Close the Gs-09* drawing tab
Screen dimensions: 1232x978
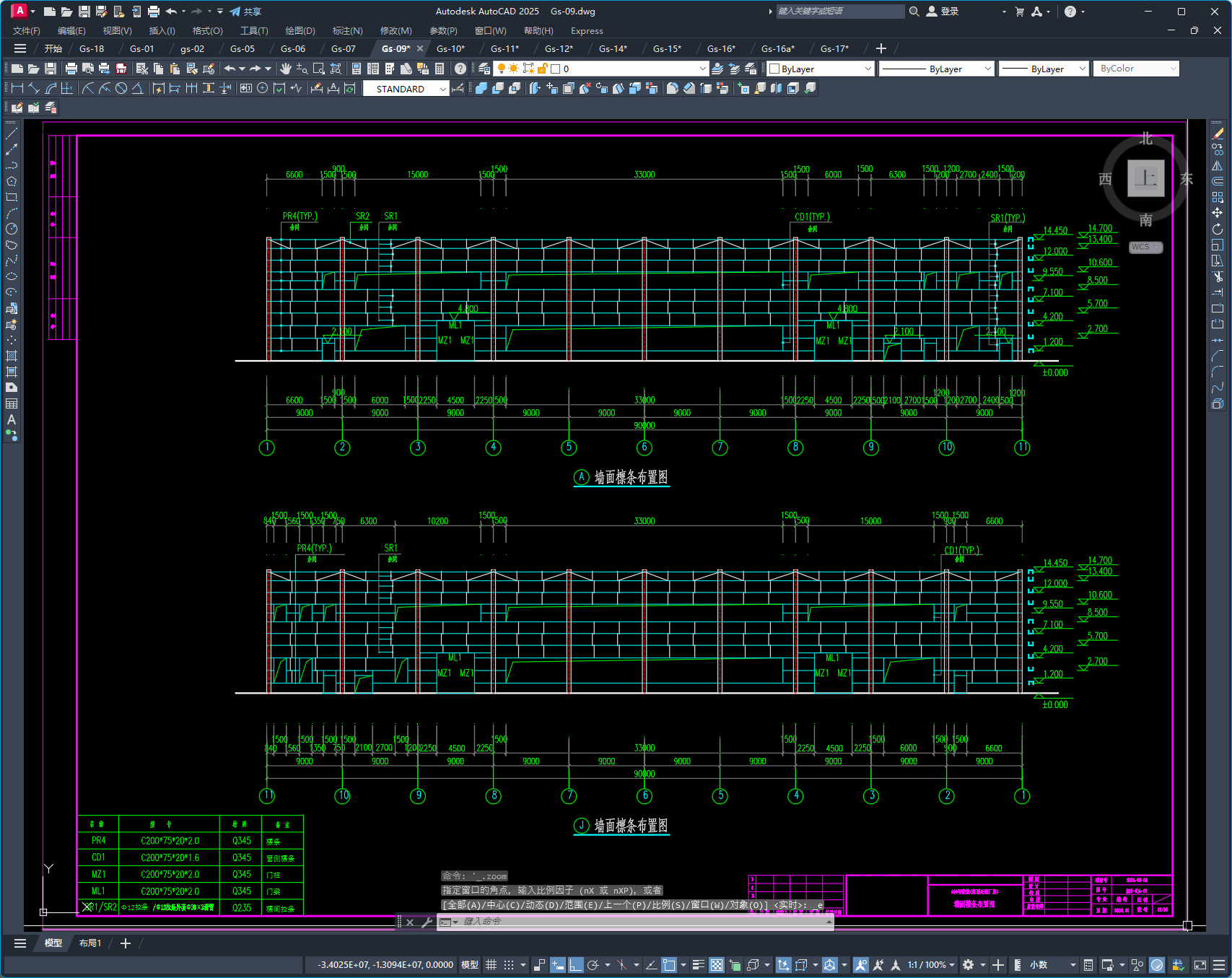(420, 48)
